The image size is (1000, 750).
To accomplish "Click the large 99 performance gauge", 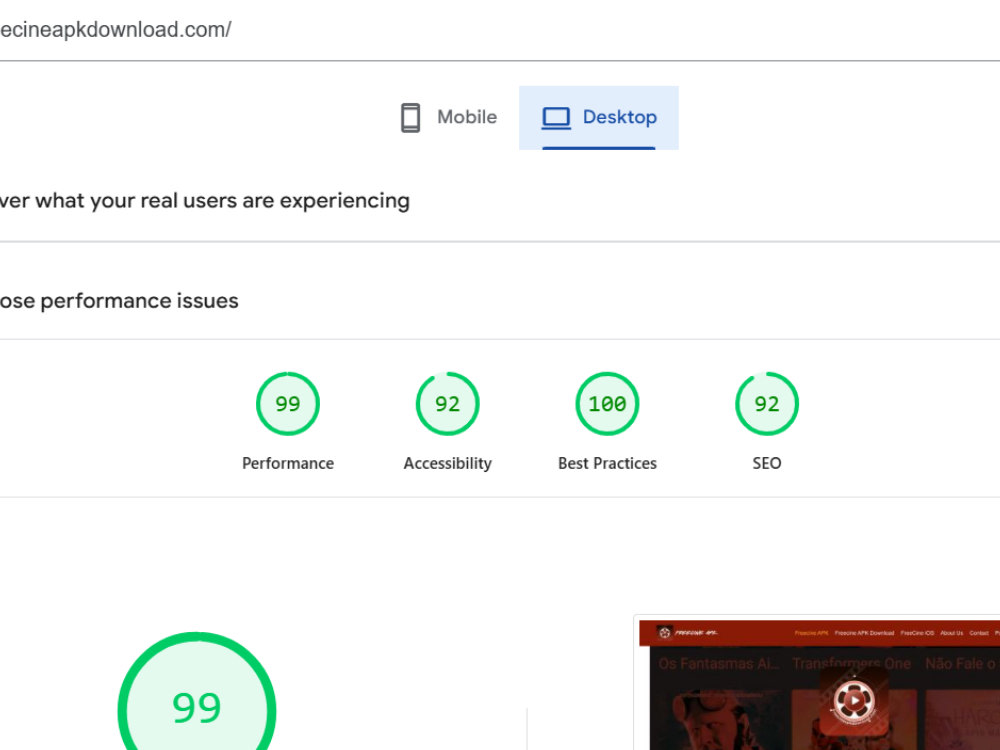I will (x=197, y=691).
